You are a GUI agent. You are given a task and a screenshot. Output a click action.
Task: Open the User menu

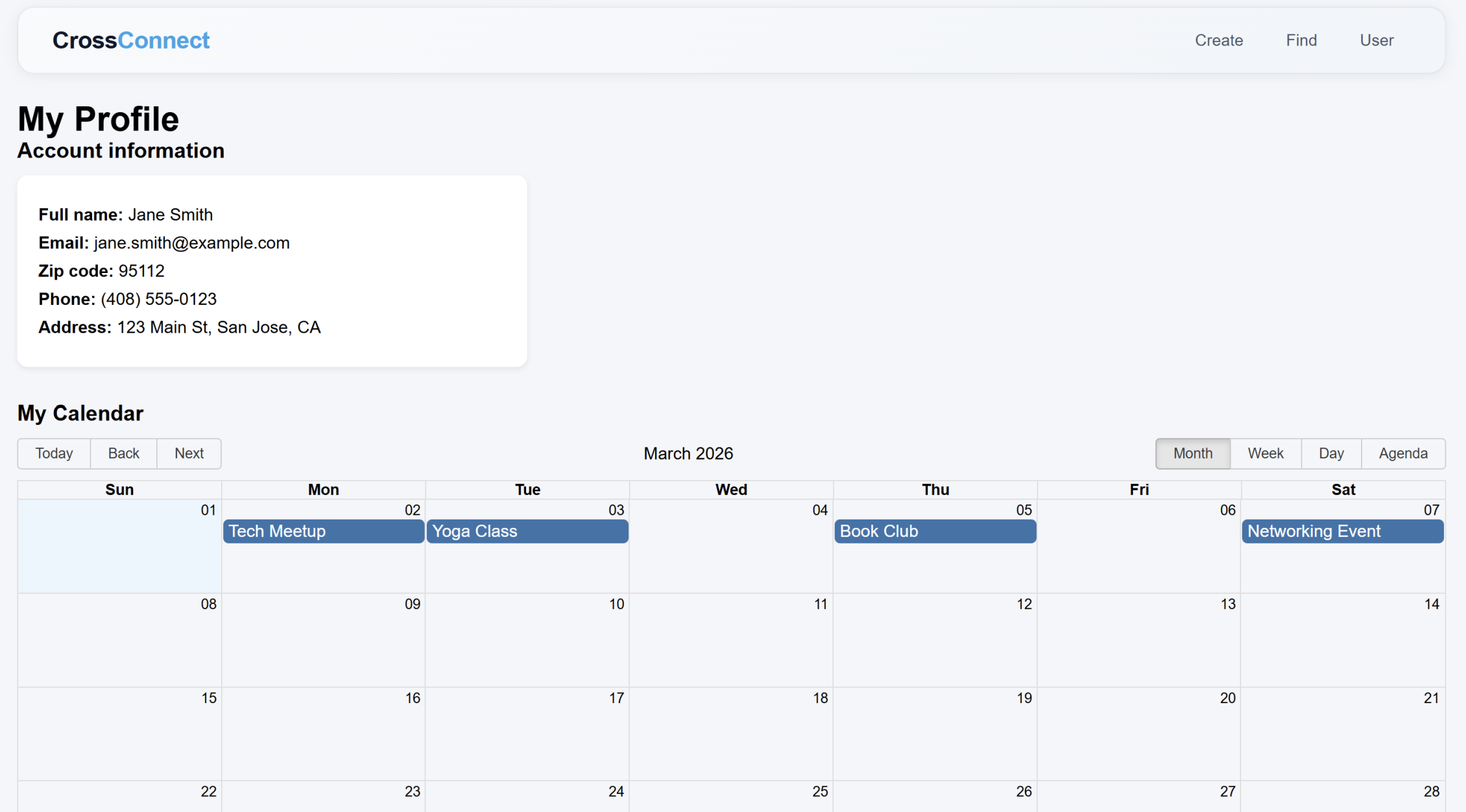pyautogui.click(x=1376, y=40)
